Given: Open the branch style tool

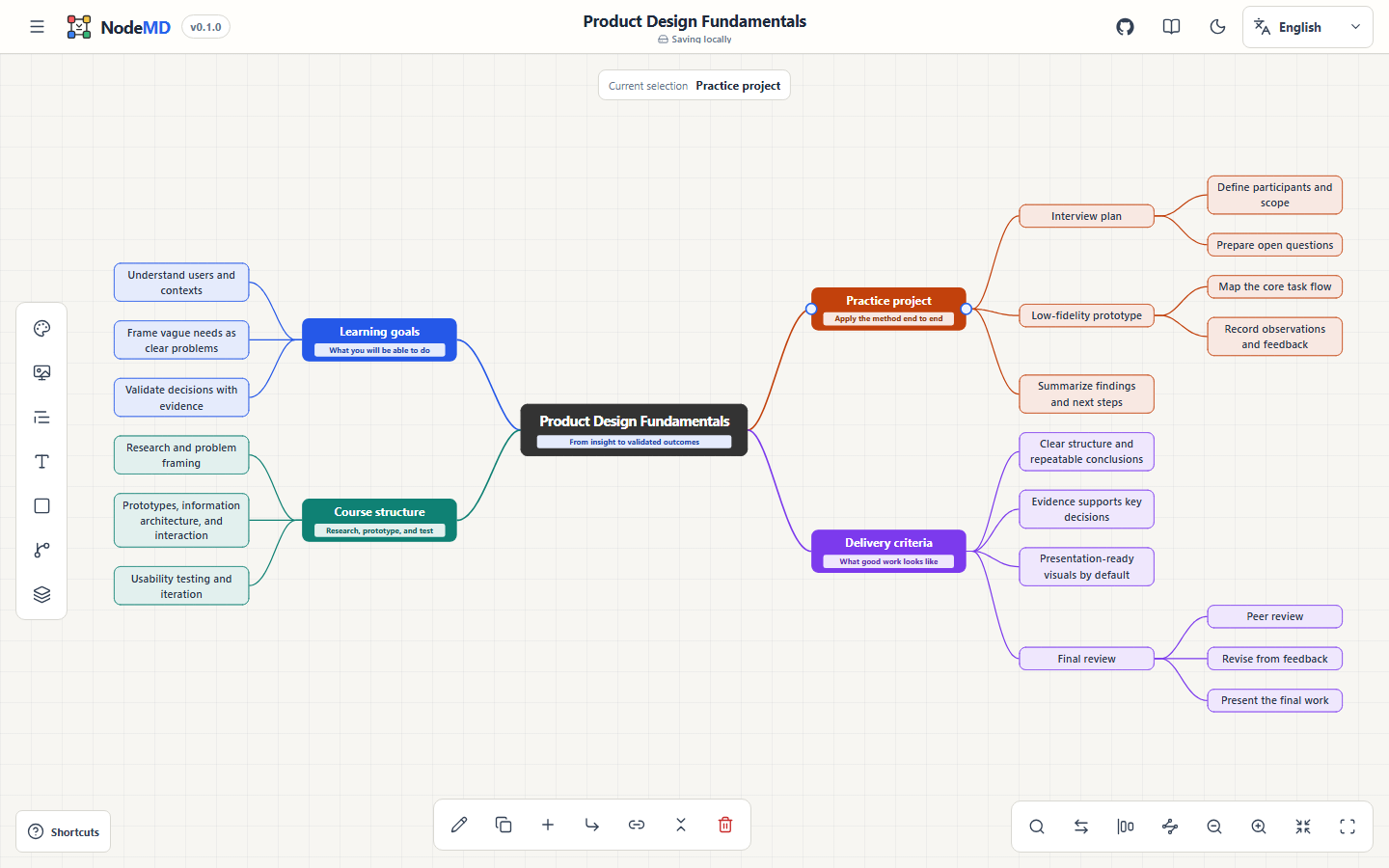Looking at the screenshot, I should (41, 551).
